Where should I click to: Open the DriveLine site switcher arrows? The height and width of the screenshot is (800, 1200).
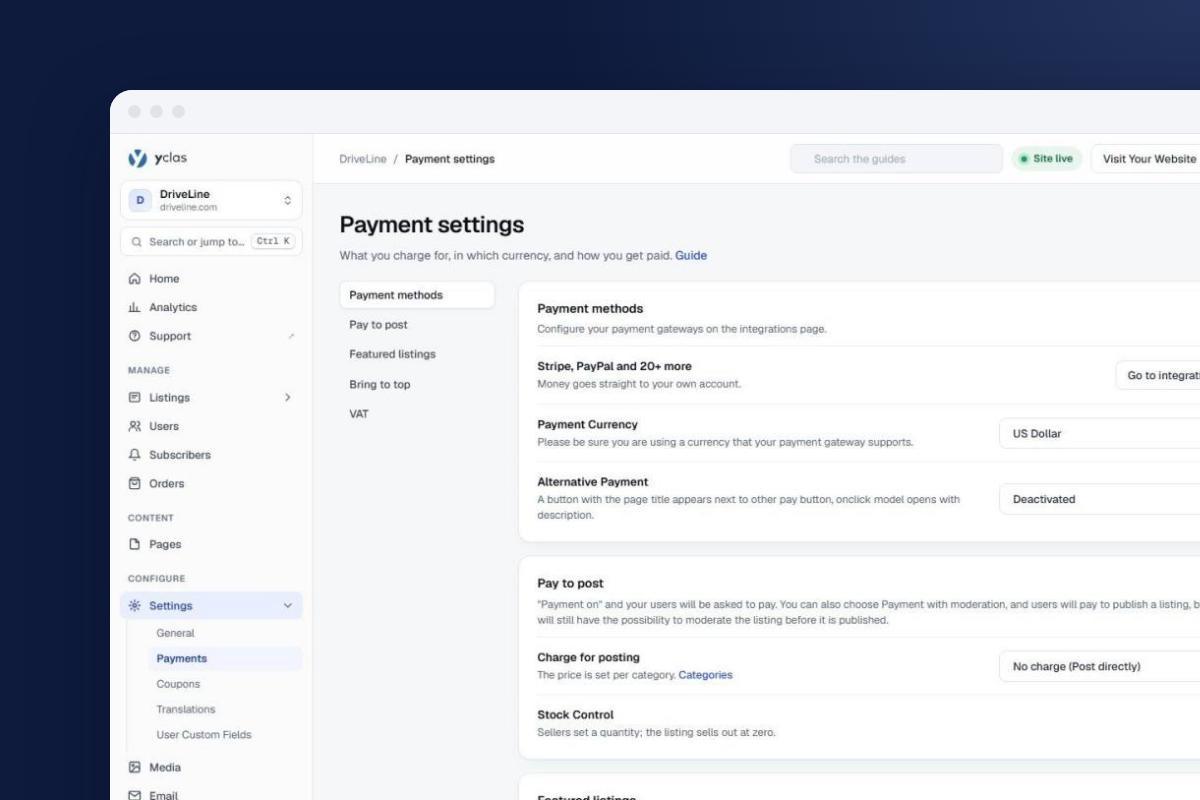pos(288,200)
